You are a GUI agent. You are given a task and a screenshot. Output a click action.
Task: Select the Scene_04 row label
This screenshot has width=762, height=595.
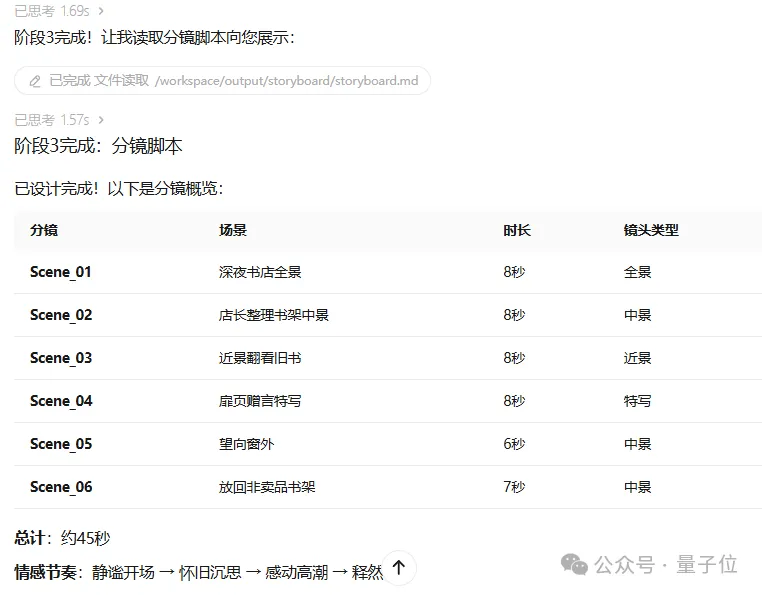point(61,401)
